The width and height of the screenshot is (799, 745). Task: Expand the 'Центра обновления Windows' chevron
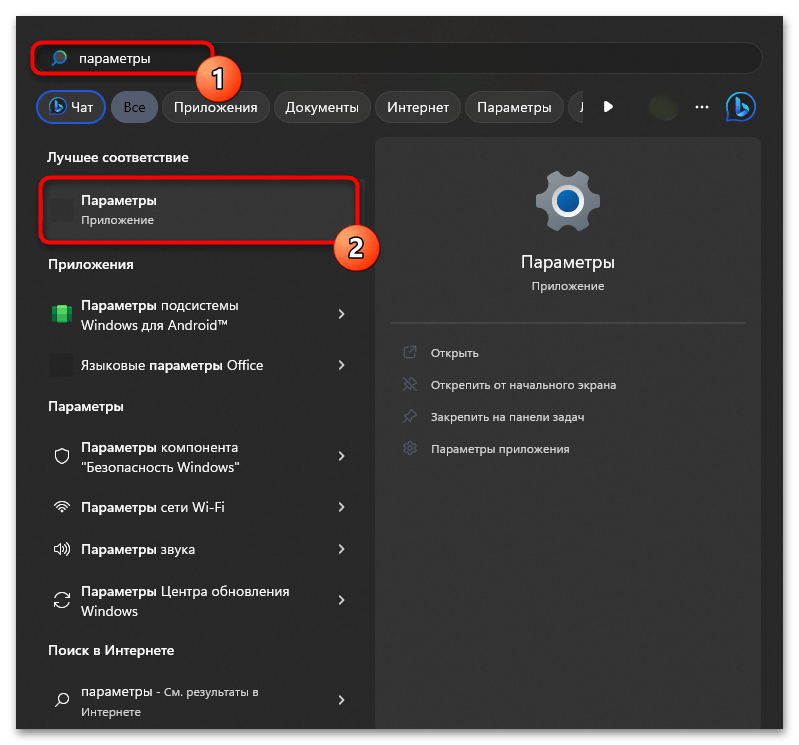[x=341, y=600]
